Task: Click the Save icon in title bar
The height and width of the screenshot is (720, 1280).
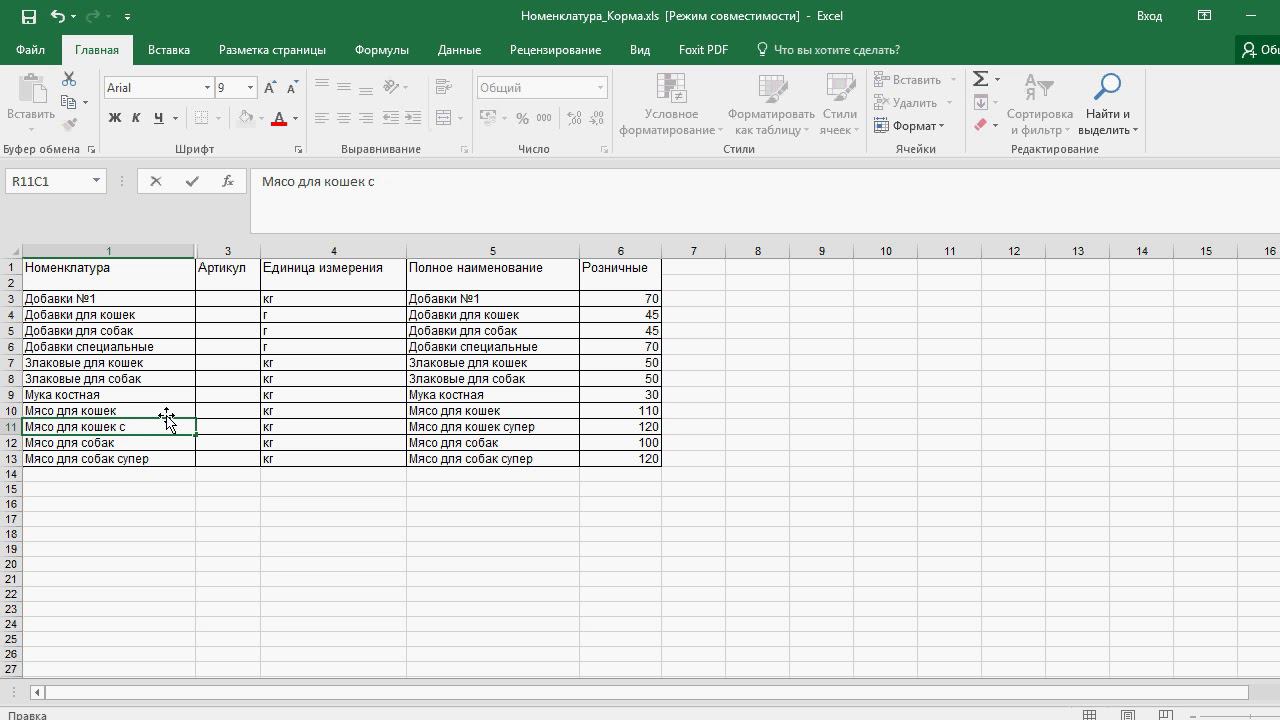Action: pyautogui.click(x=28, y=16)
